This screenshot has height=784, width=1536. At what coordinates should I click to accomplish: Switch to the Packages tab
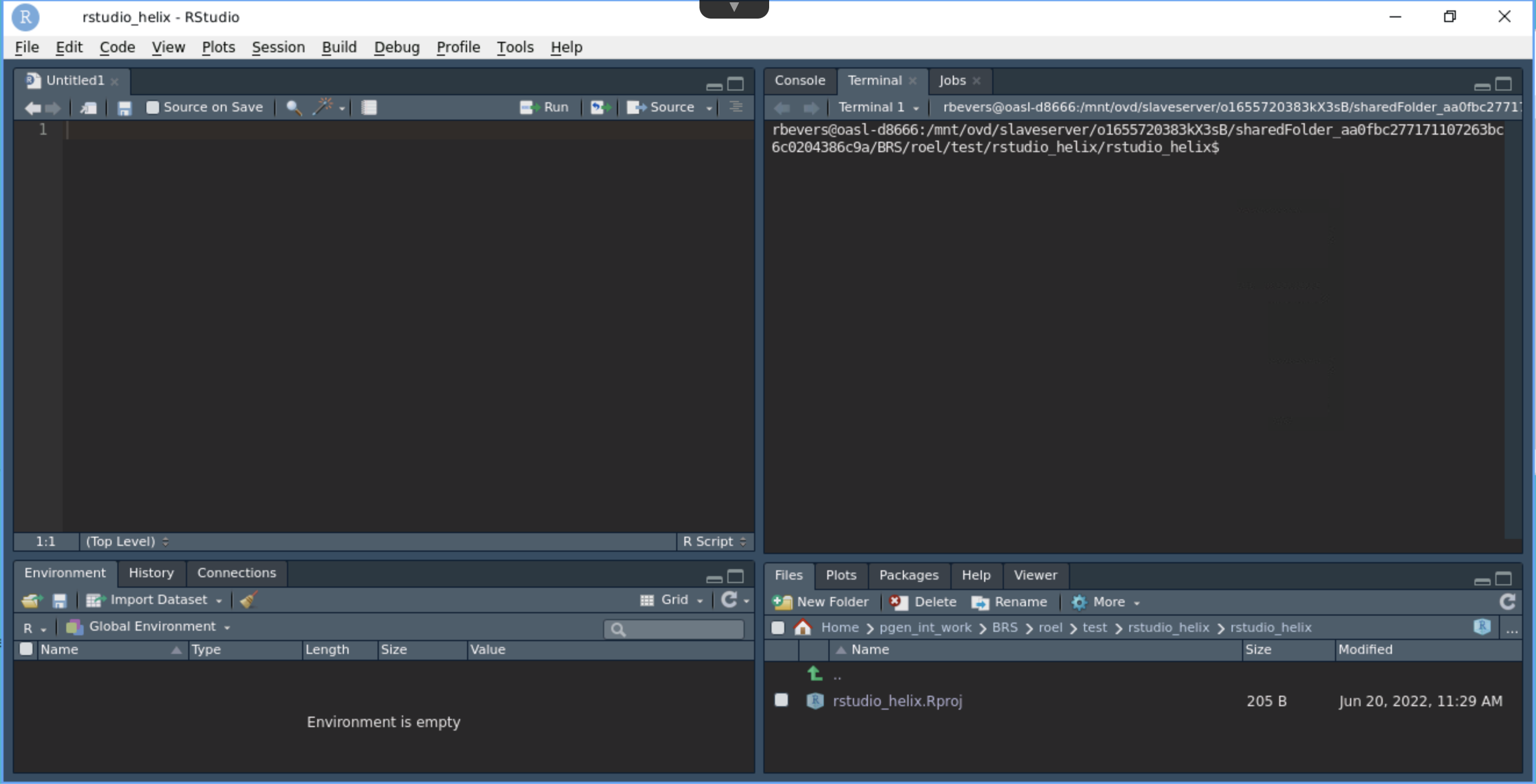click(908, 575)
